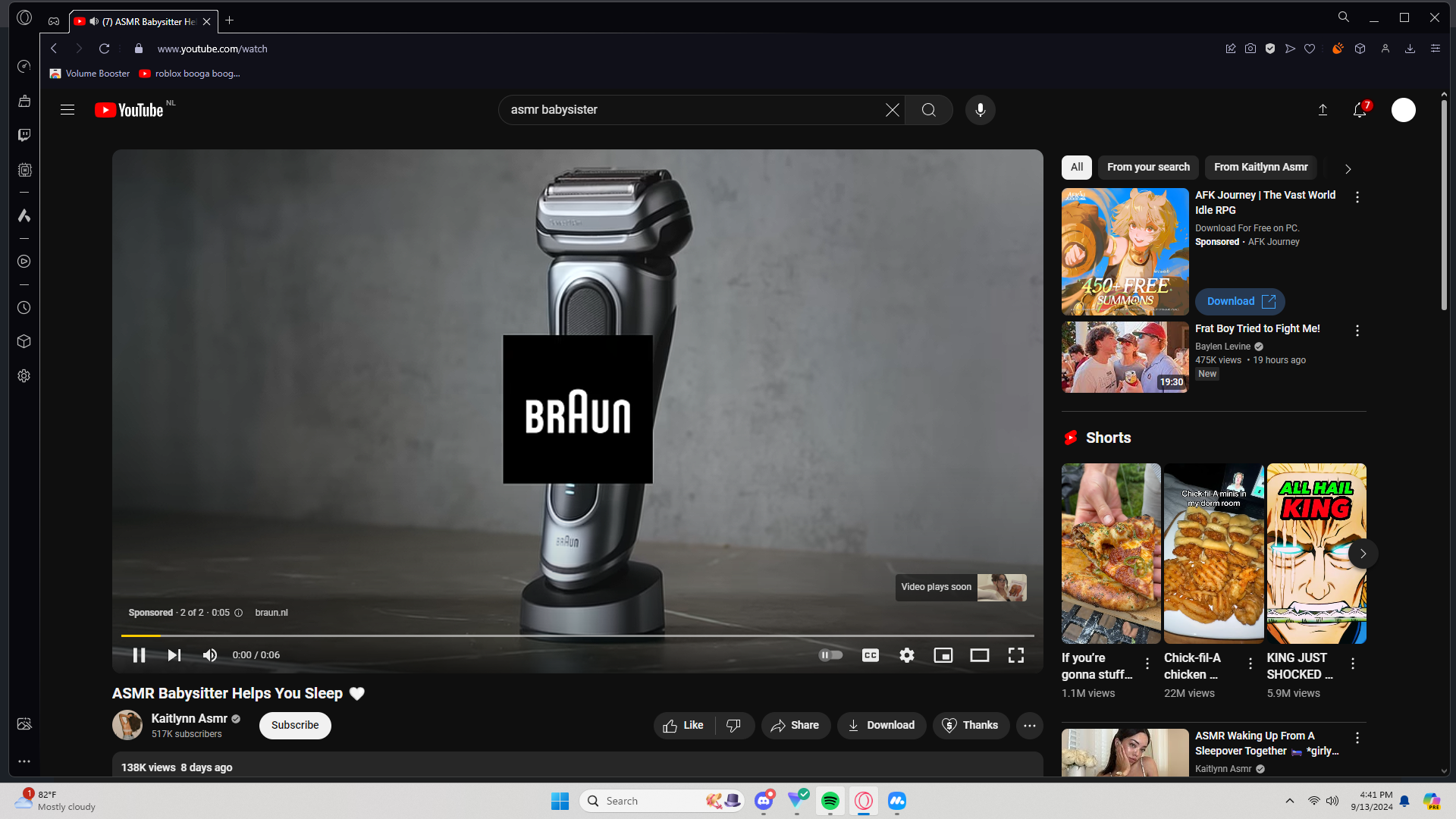Open the Volume Booster bookmark
Image resolution: width=1456 pixels, height=819 pixels.
(x=89, y=74)
